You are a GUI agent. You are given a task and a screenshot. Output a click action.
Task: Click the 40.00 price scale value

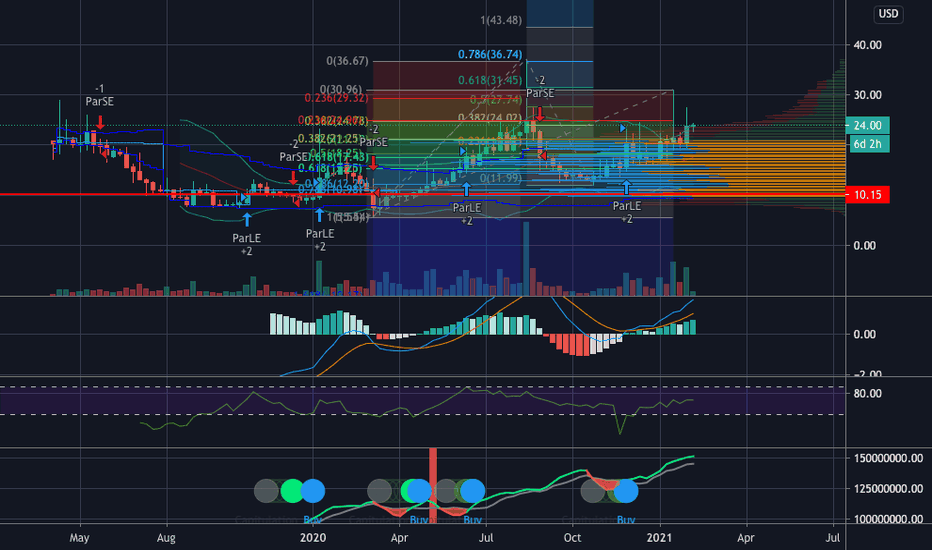tap(867, 45)
